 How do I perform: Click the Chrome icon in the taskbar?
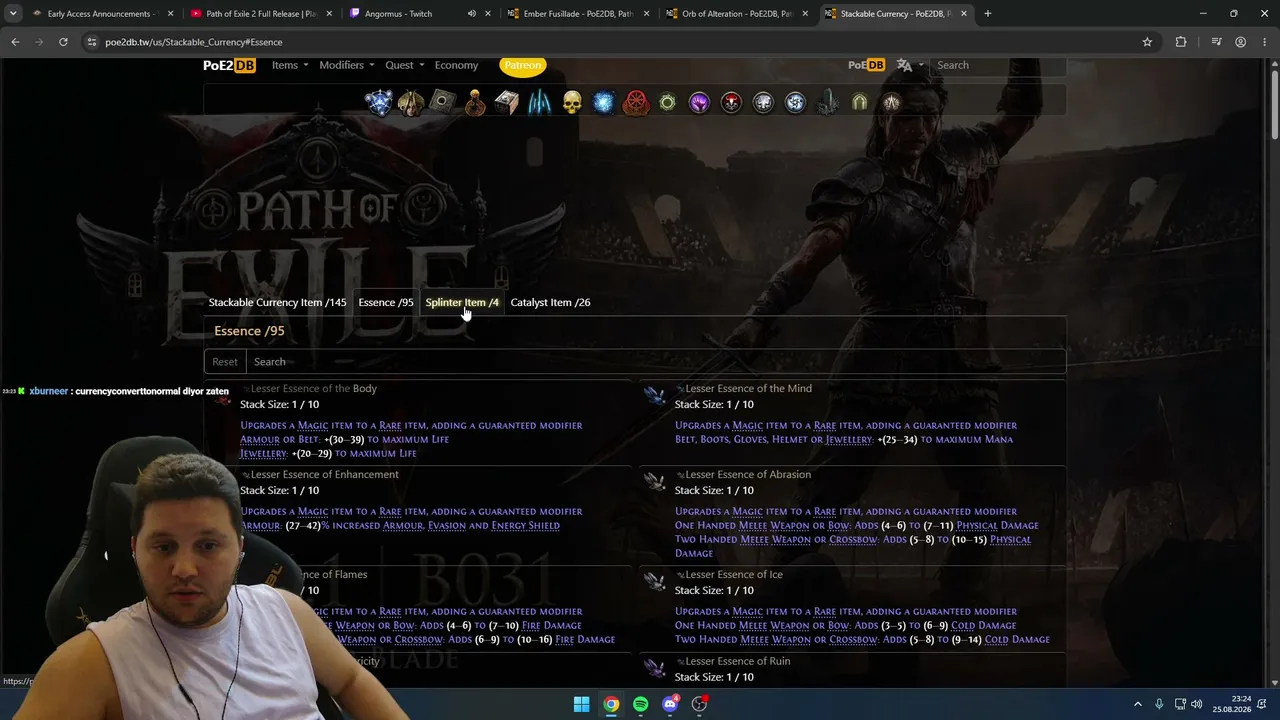point(611,704)
